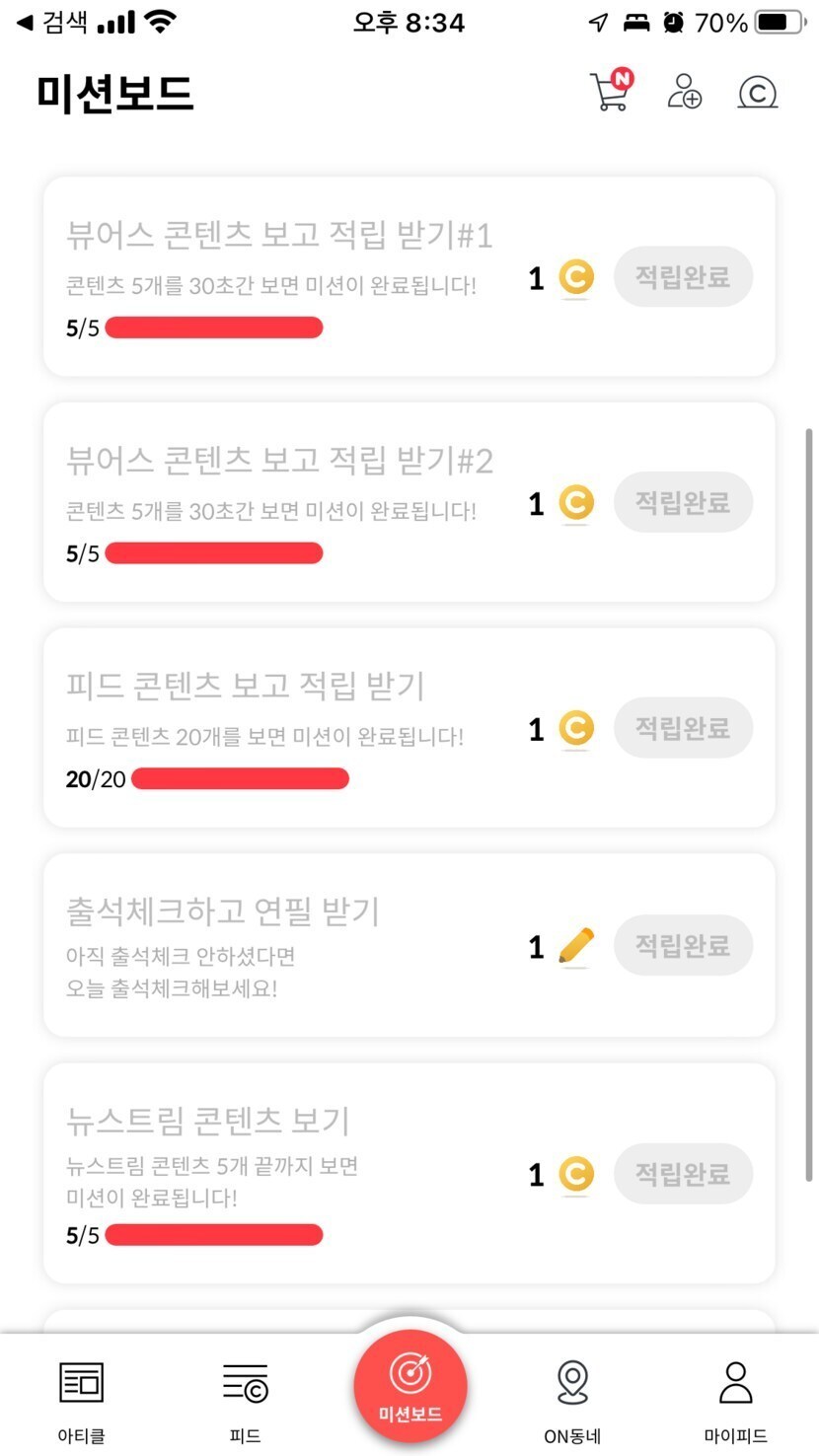
Task: Tap the gold coin in 뉴스트림 mission
Action: click(576, 1174)
